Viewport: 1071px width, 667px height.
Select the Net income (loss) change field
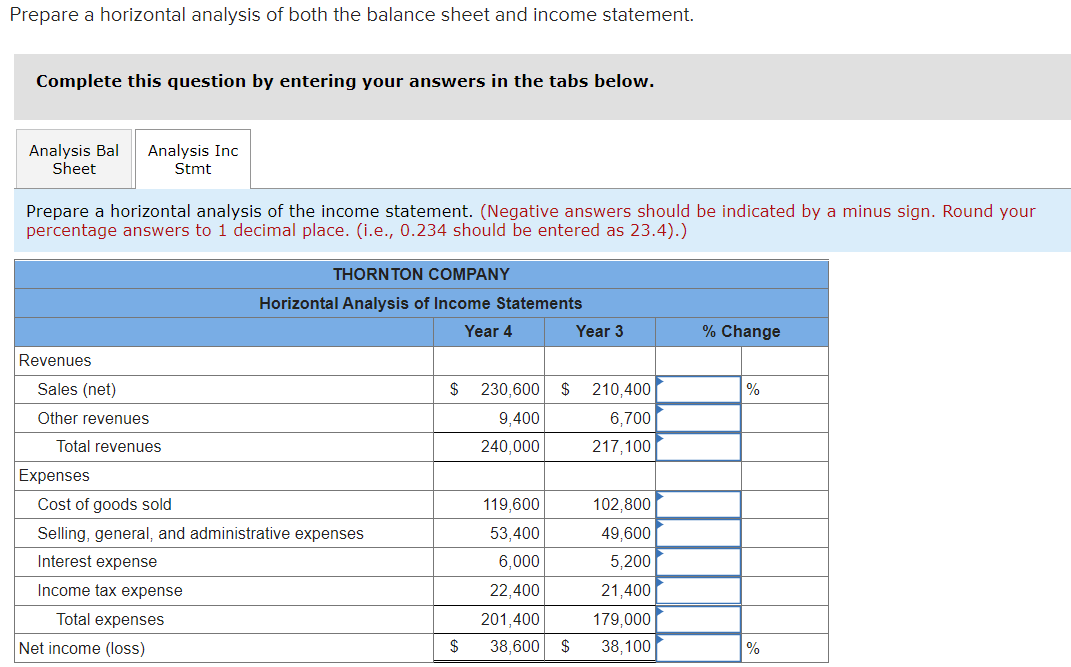[698, 647]
